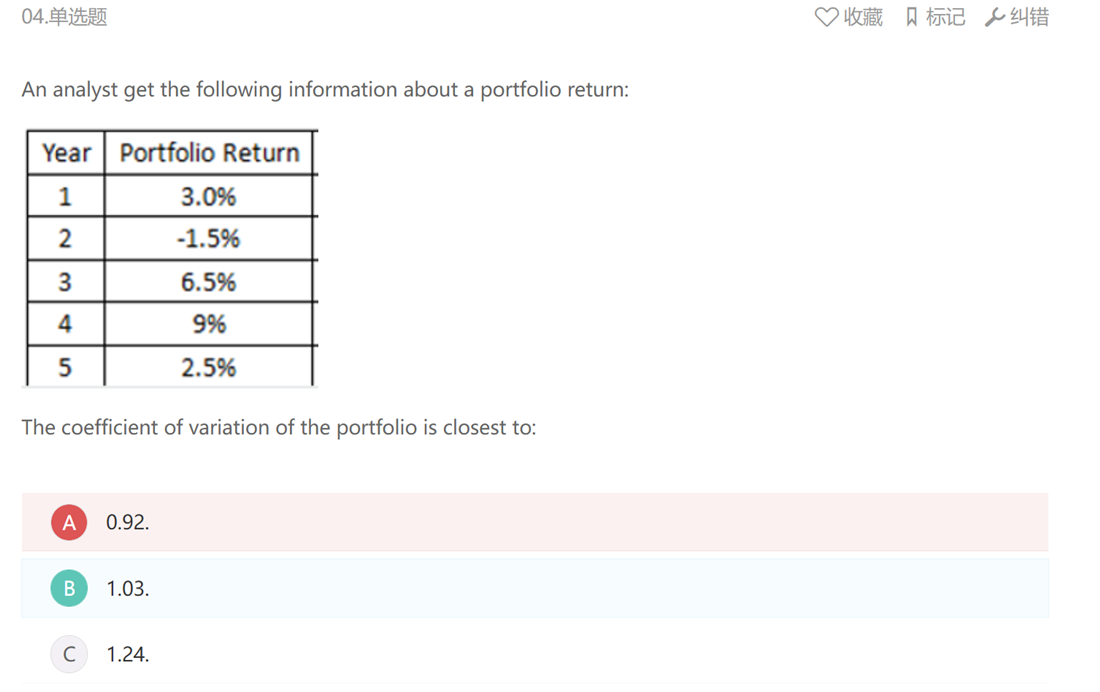The width and height of the screenshot is (1100, 692).
Task: Click the 9% table cell
Action: [x=208, y=324]
